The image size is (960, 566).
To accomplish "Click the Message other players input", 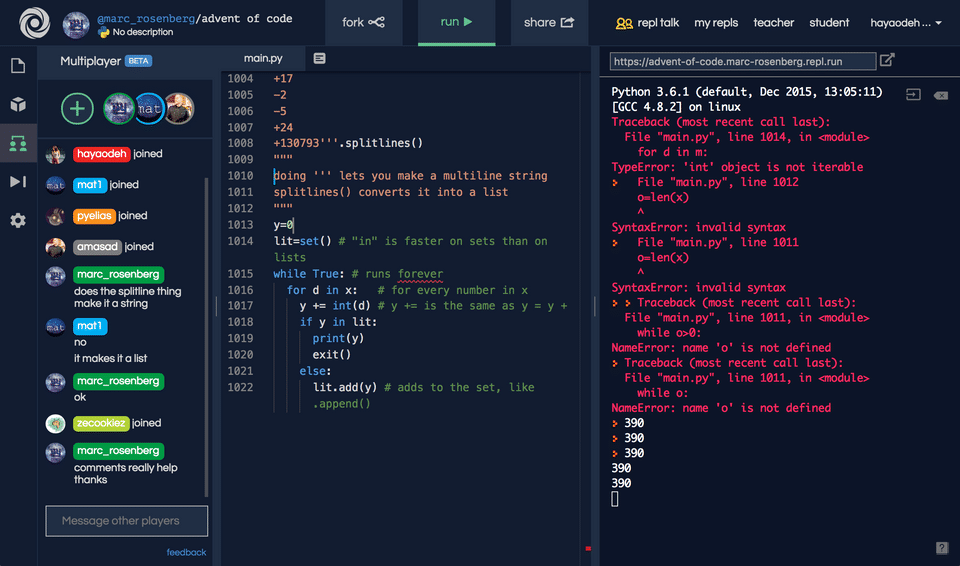I will point(127,521).
